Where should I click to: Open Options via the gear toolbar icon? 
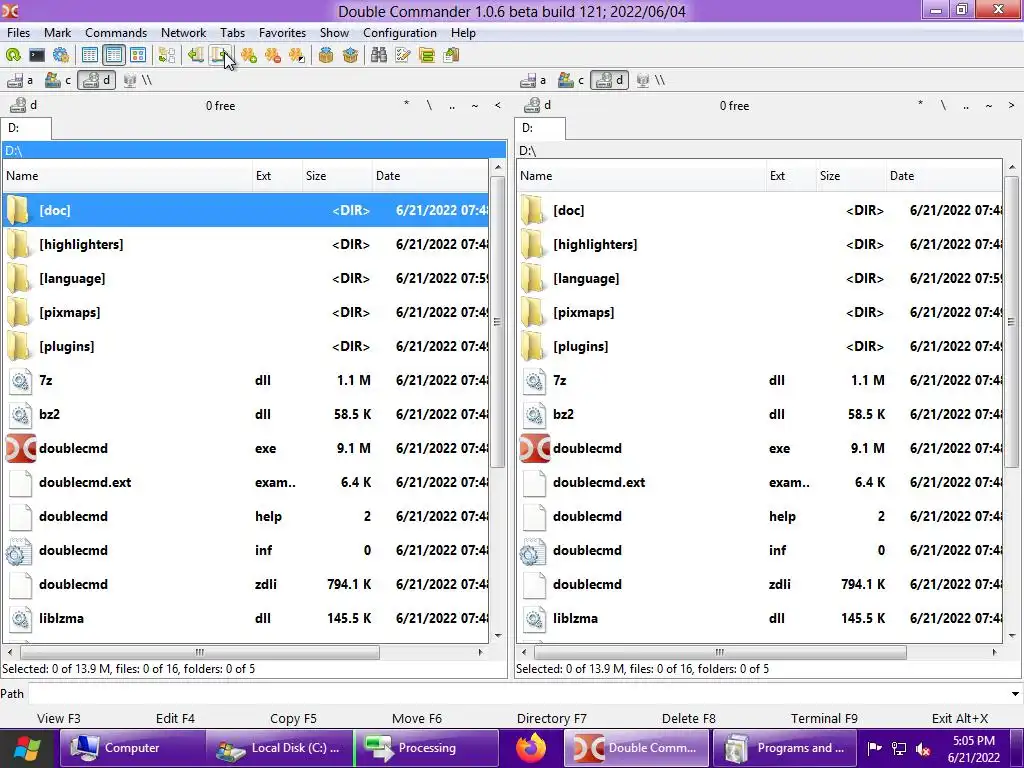point(61,56)
